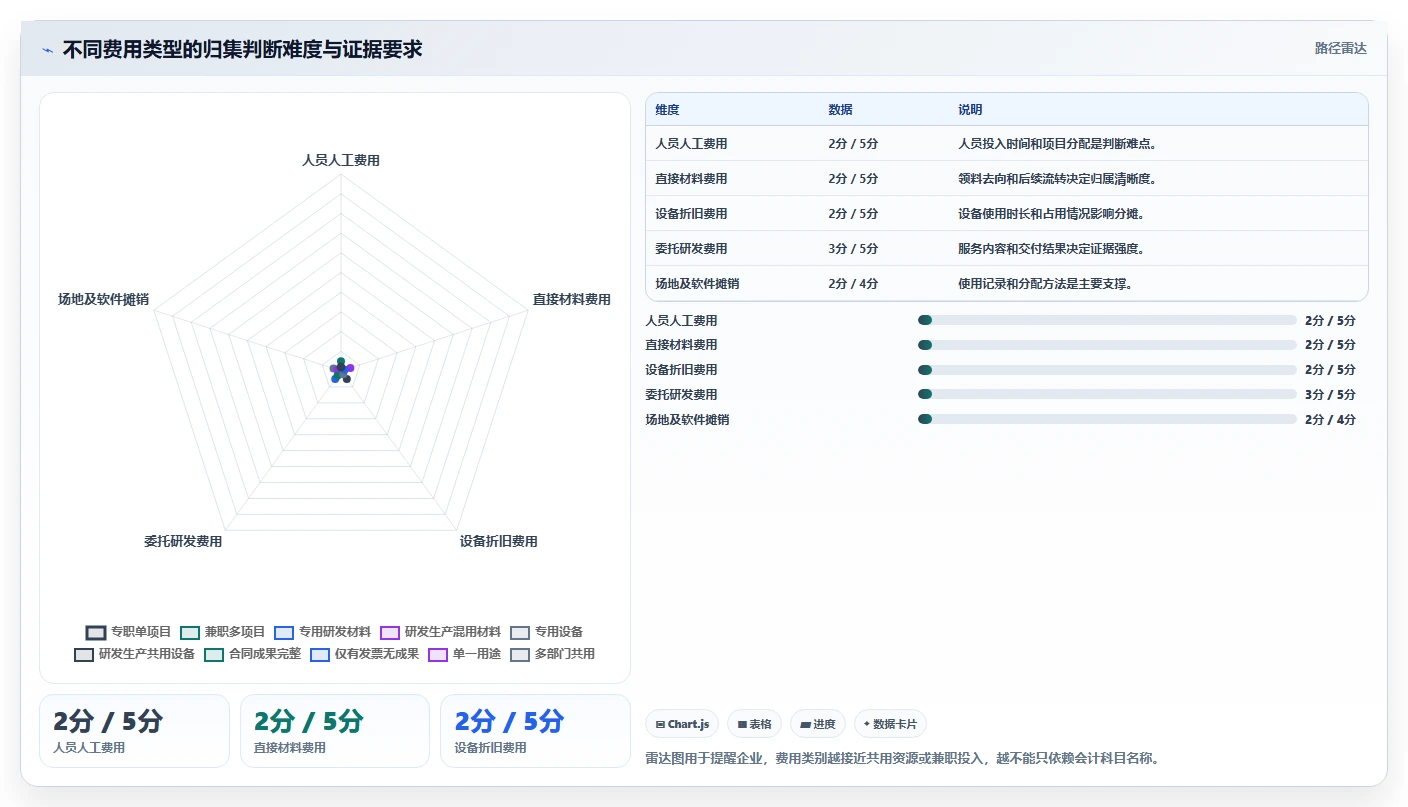Viewport: 1408px width, 807px height.
Task: Click the 进度 tag chip
Action: tap(818, 724)
